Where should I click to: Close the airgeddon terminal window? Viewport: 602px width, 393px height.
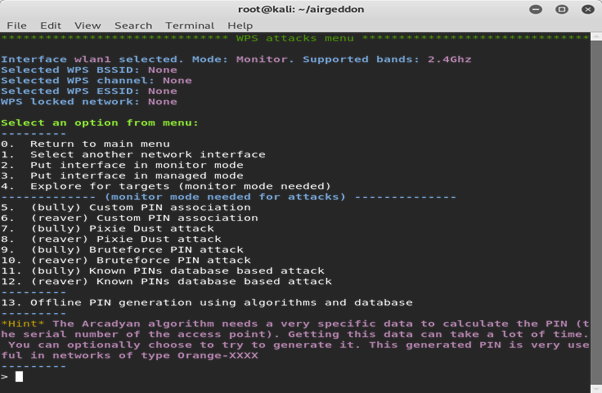tap(588, 9)
